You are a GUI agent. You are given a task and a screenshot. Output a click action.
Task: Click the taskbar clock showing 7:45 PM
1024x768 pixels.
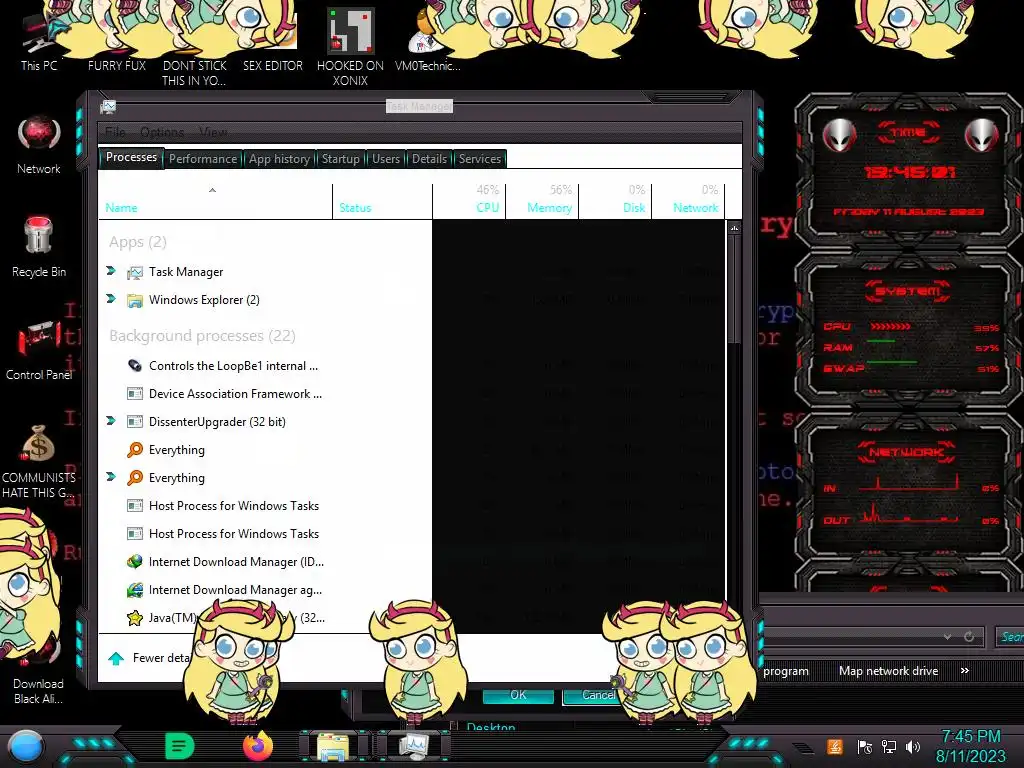coord(970,746)
